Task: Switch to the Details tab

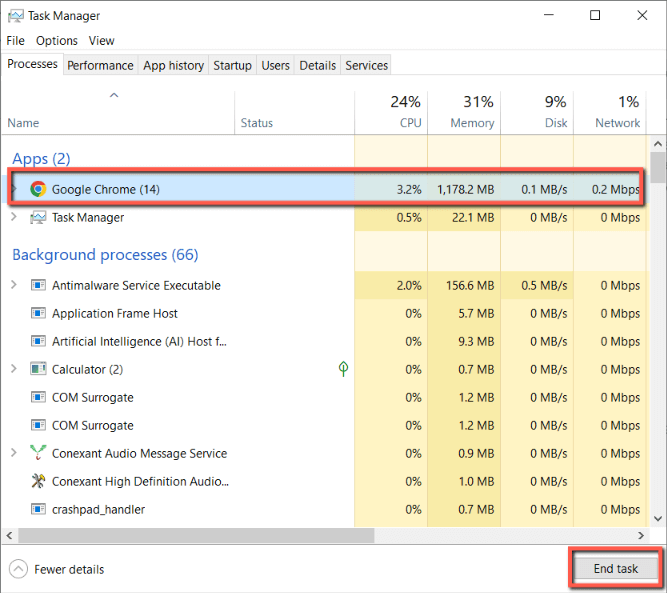Action: (317, 66)
